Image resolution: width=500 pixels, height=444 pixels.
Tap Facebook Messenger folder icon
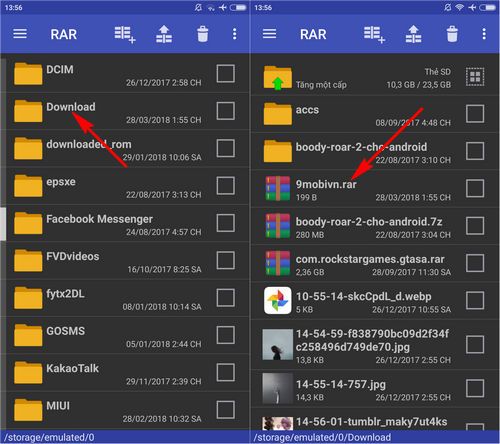tap(28, 223)
